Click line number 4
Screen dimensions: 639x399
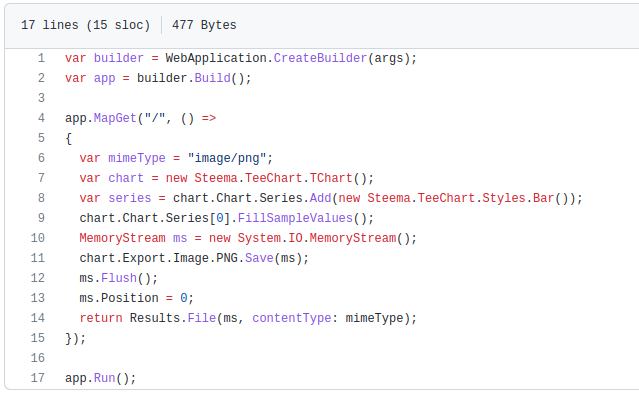[41, 118]
